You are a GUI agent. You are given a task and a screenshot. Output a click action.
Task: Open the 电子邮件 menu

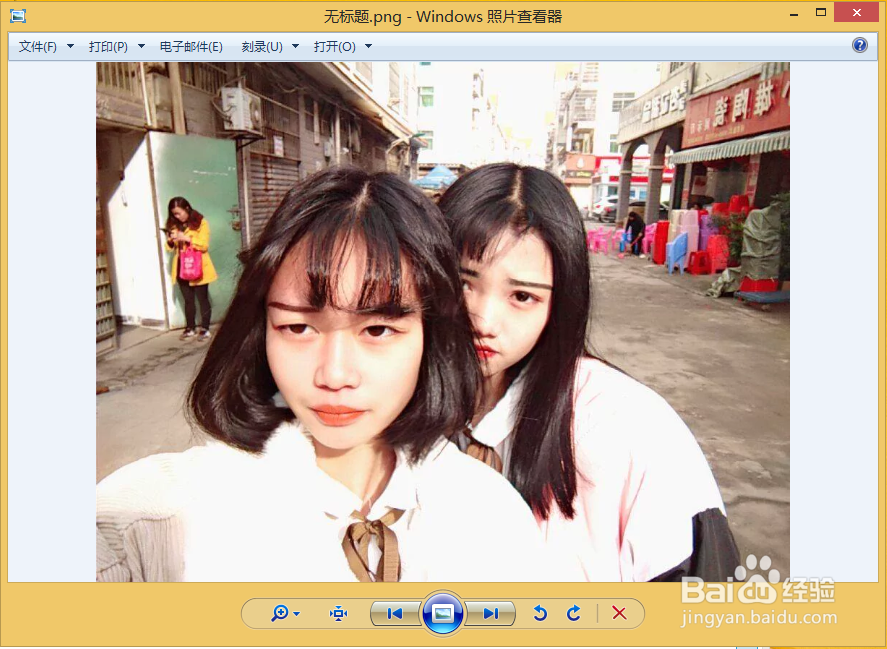[190, 46]
